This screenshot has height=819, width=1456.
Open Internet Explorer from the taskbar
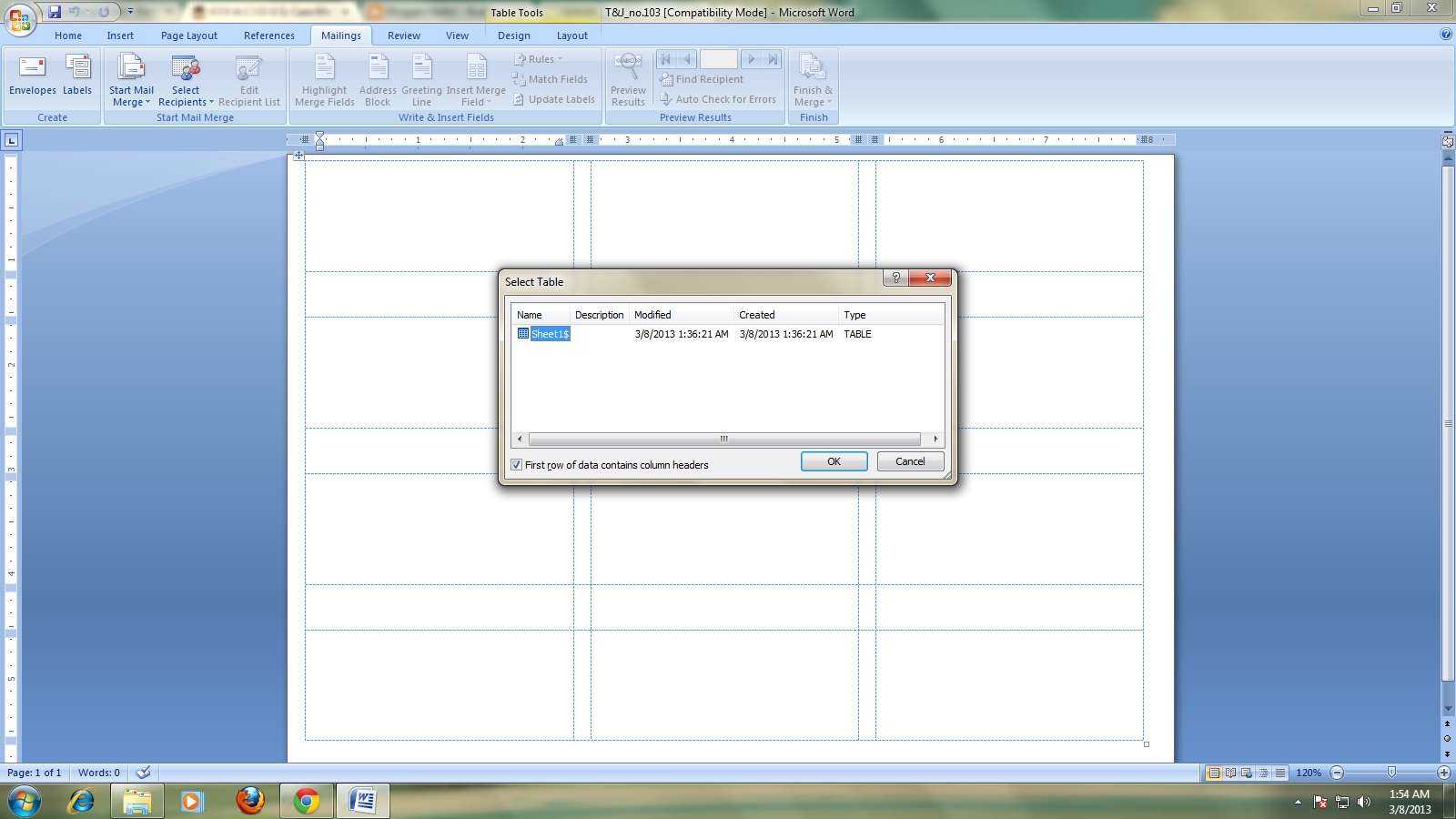pos(81,801)
